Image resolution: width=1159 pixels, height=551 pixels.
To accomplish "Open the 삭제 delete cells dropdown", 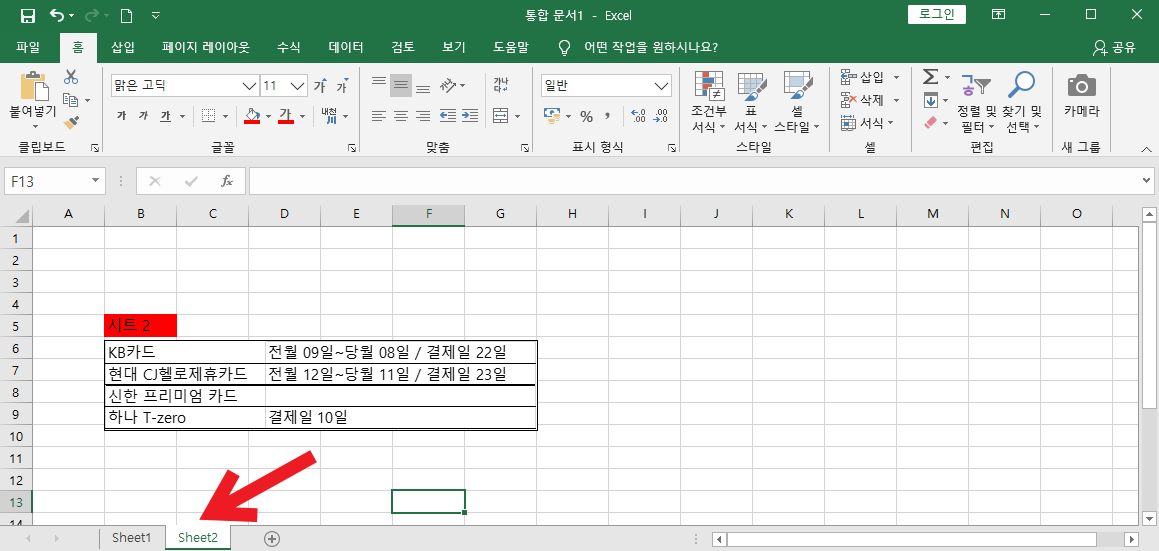I will coord(896,100).
